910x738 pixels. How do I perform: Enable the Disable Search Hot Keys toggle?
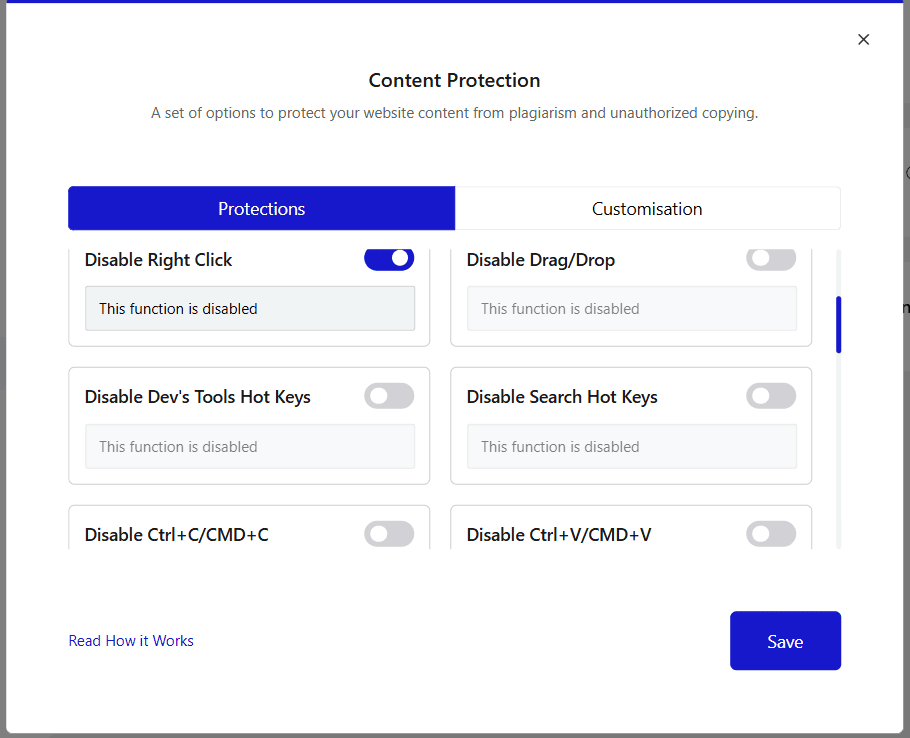click(771, 396)
